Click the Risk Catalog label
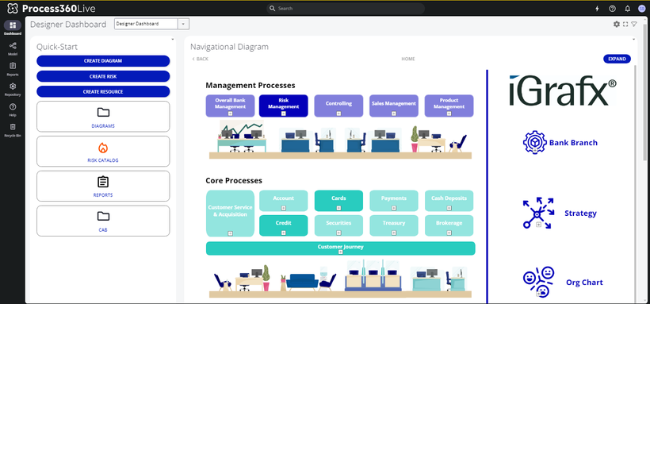Image resolution: width=650 pixels, height=450 pixels. (x=103, y=160)
